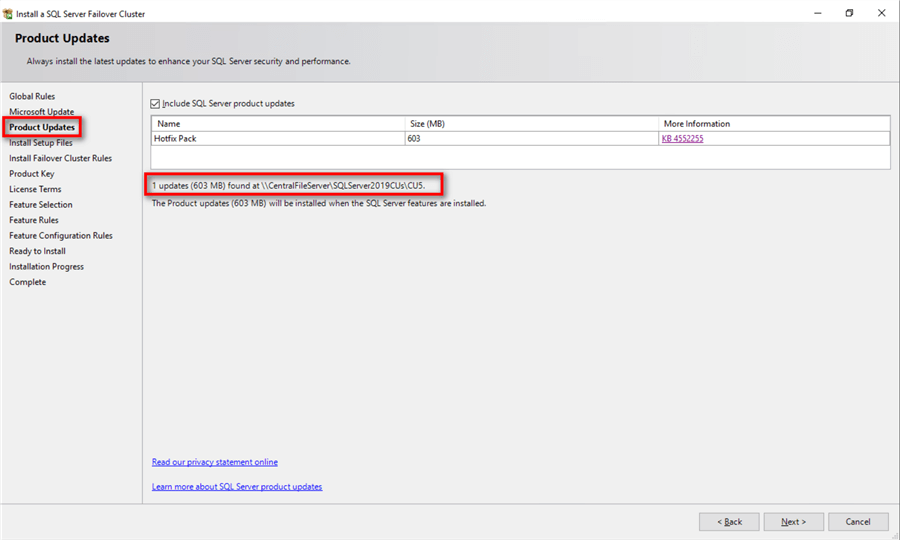Click the 'will be installed when' message text
Image resolution: width=900 pixels, height=540 pixels.
click(319, 203)
